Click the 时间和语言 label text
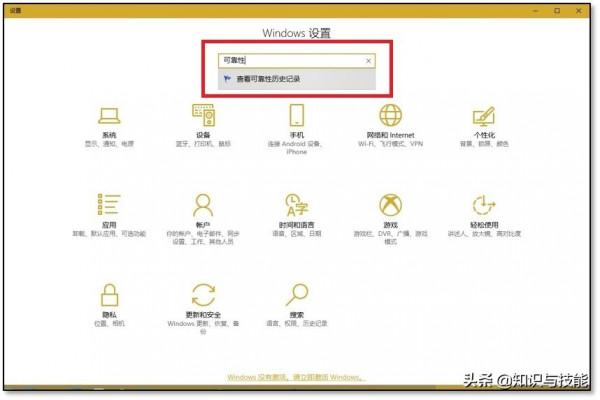Viewport: 600px width, 400px height. tap(297, 225)
